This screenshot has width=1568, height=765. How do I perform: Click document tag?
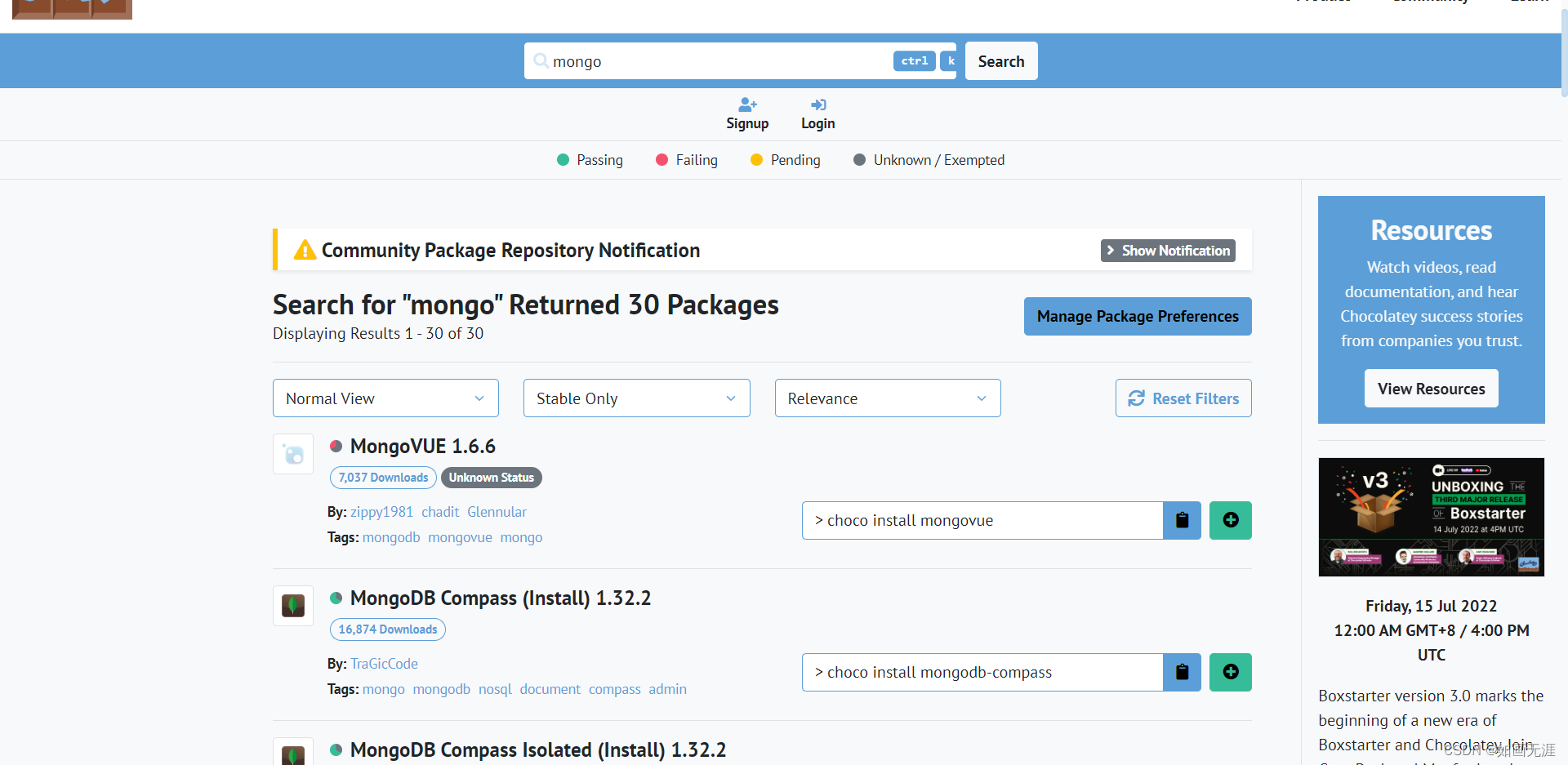click(550, 689)
